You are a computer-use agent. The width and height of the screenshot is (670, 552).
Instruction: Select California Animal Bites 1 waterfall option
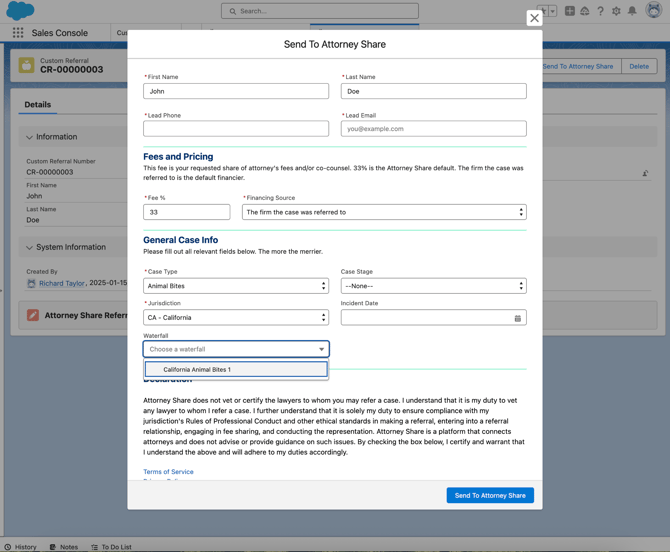click(x=236, y=370)
